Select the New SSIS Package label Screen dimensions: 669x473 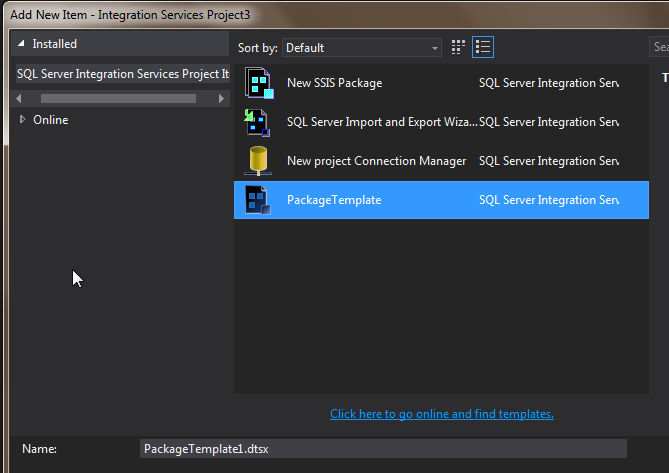tap(334, 83)
